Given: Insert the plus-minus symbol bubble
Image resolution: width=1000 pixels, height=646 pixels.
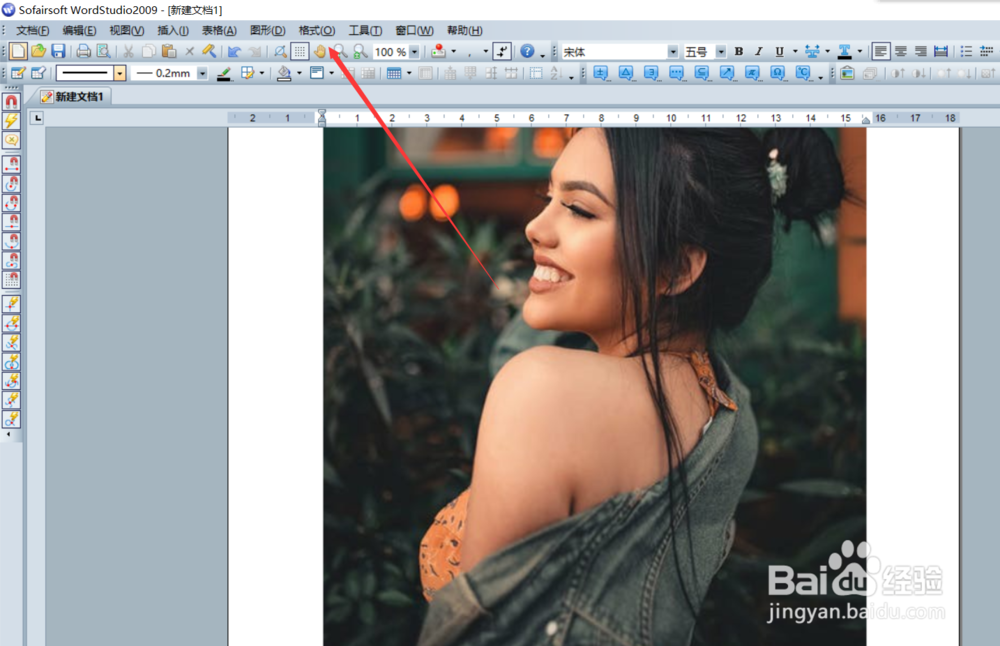Looking at the screenshot, I should 601,73.
